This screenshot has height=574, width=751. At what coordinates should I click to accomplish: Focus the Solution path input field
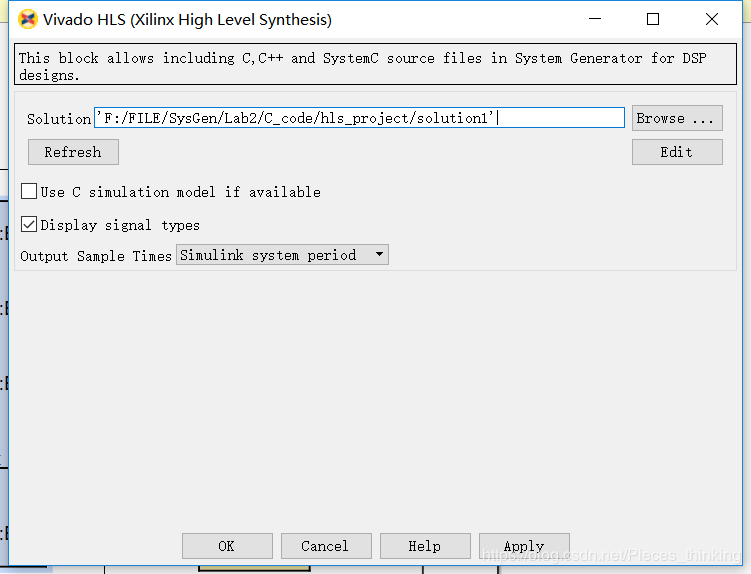coord(359,117)
